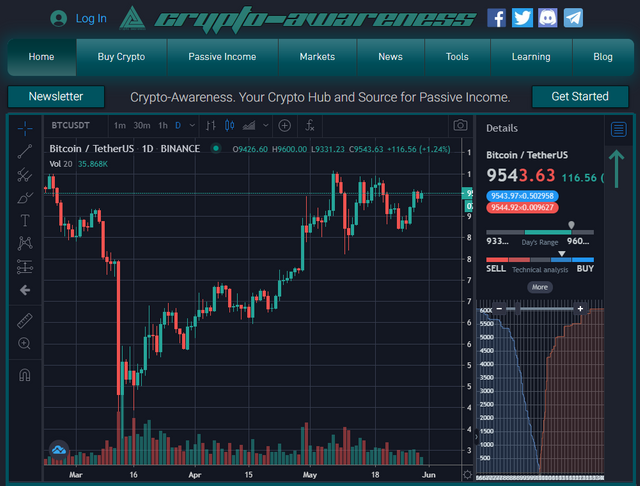Select the ruler measure tool
The height and width of the screenshot is (486, 640).
25,321
